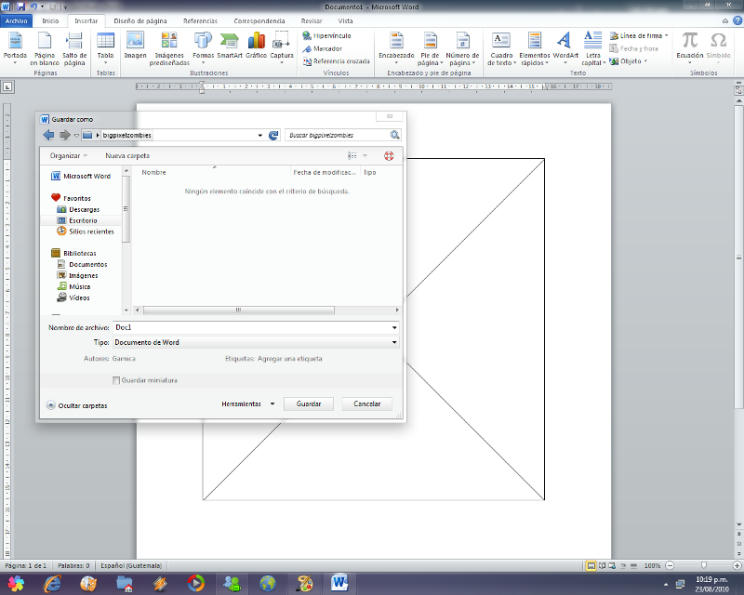Open the Captura screenshot tool
The image size is (744, 595).
[282, 48]
